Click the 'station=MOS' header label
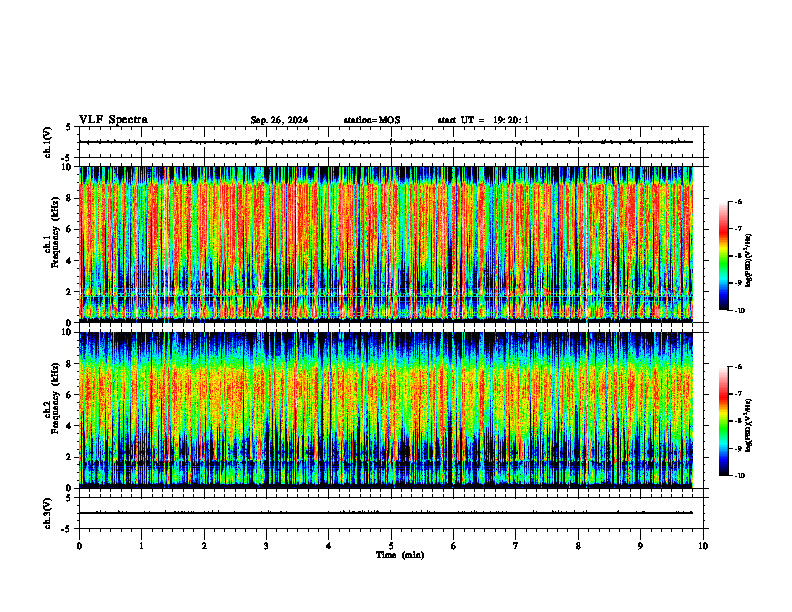792x612 pixels. click(x=372, y=120)
